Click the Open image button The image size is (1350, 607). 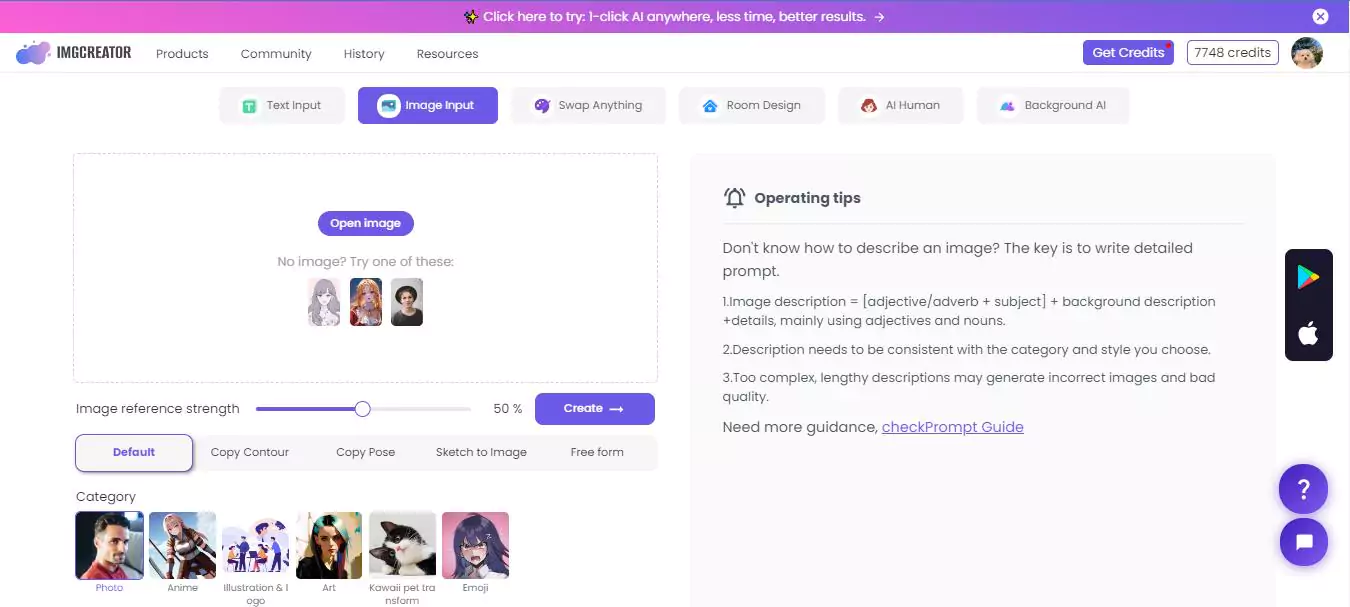pyautogui.click(x=366, y=223)
